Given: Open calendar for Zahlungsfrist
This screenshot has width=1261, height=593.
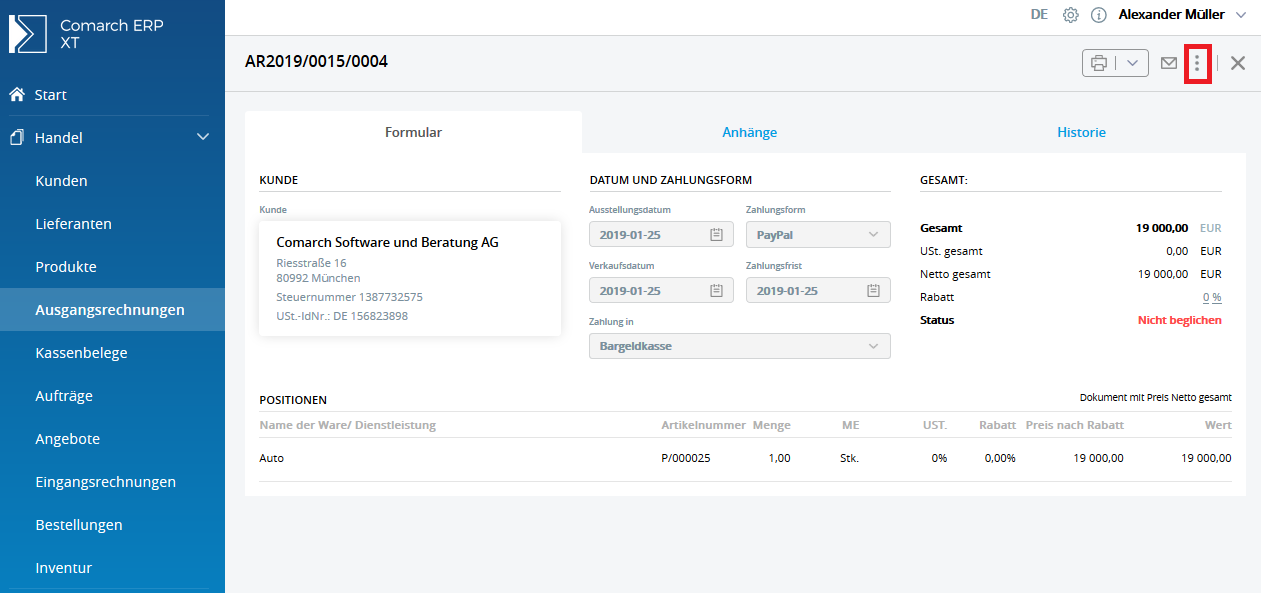Looking at the screenshot, I should click(873, 291).
